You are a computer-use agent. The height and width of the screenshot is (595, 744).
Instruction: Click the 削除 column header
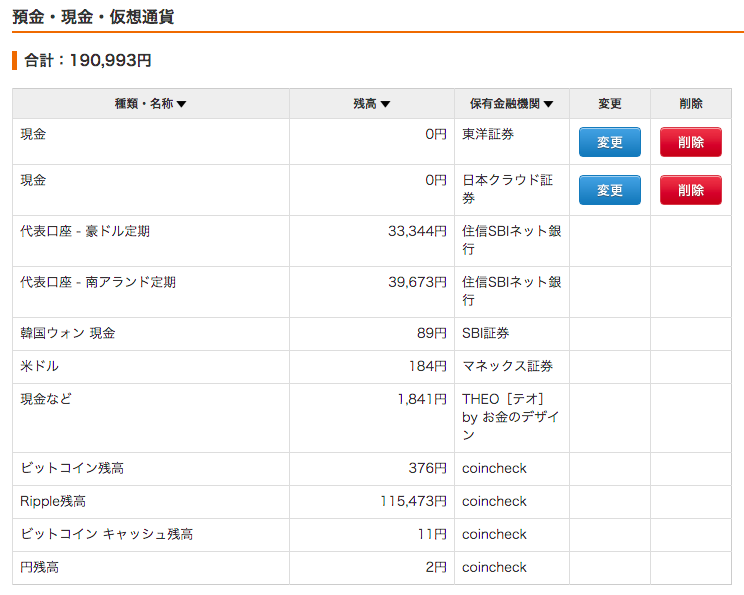(691, 103)
